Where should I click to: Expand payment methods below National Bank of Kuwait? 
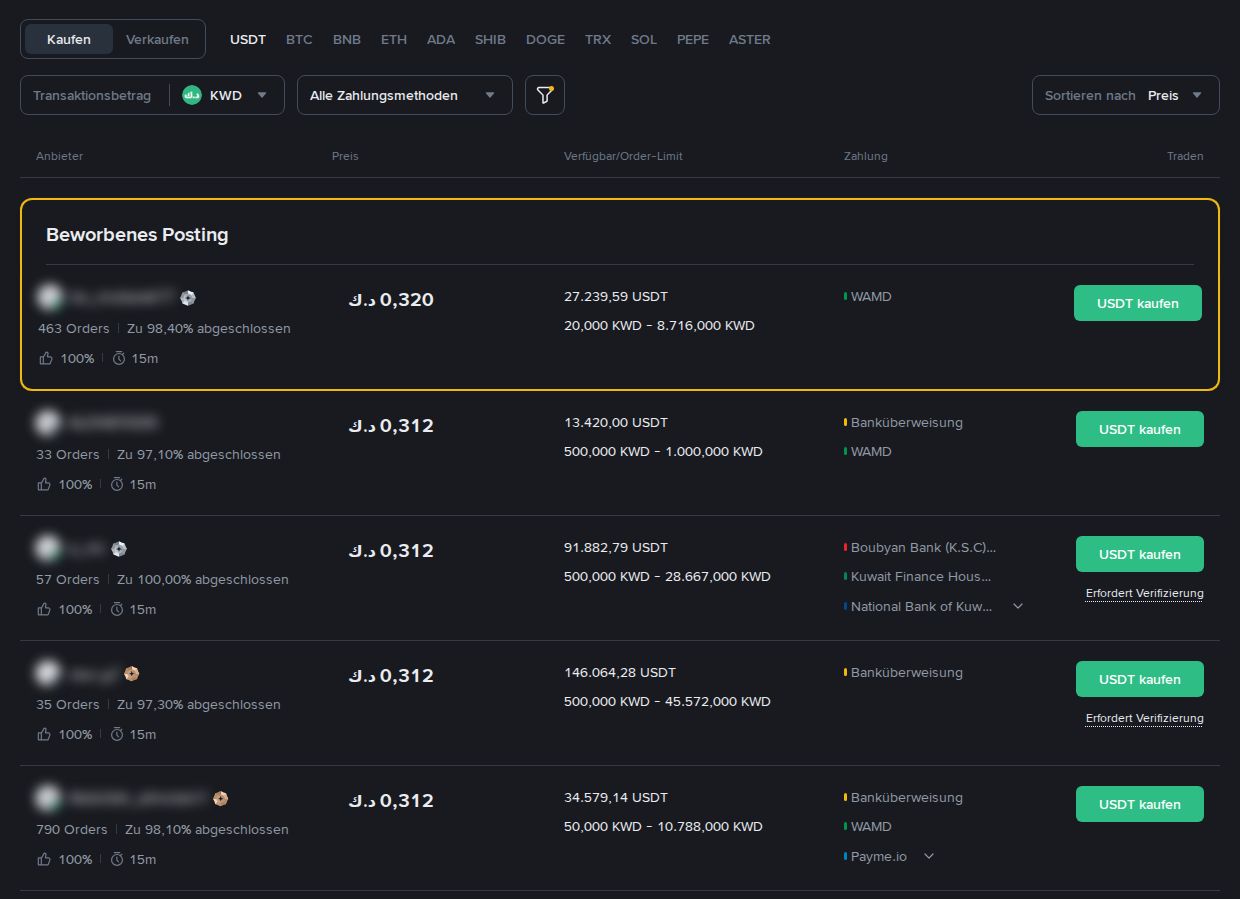(1018, 606)
